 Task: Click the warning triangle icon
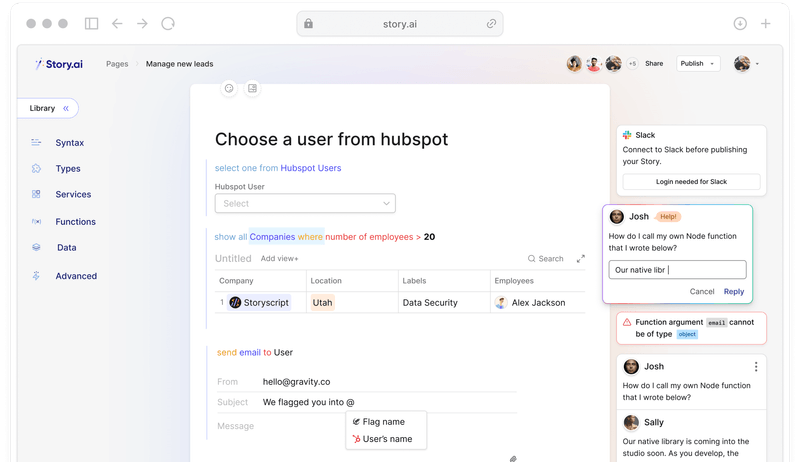tap(627, 322)
